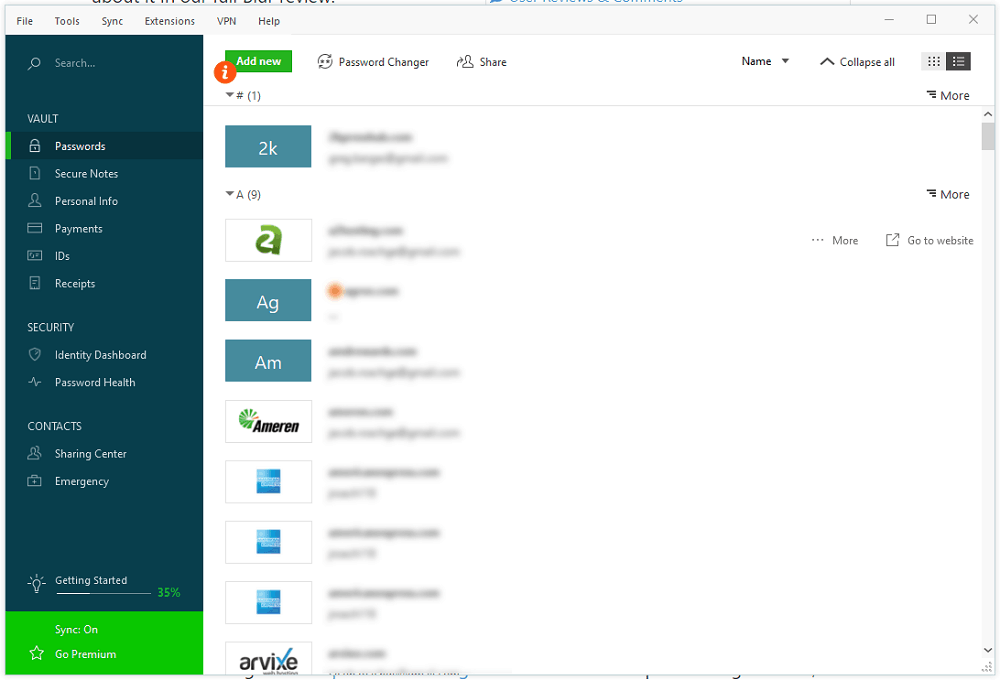Screen dimensions: 1000x680
Task: Click the Identity Dashboard shield icon
Action: 35,355
